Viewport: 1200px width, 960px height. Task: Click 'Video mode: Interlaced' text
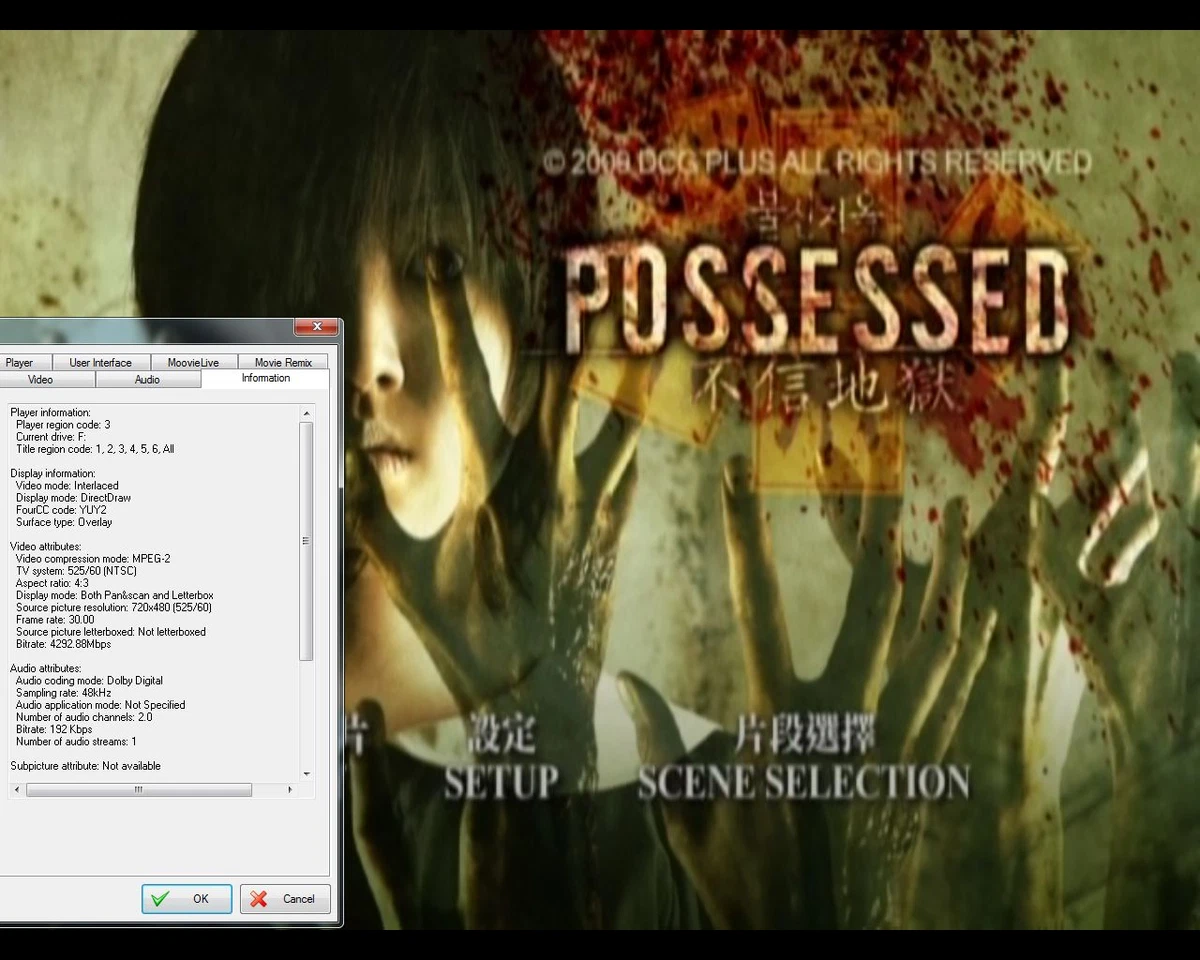(x=67, y=486)
